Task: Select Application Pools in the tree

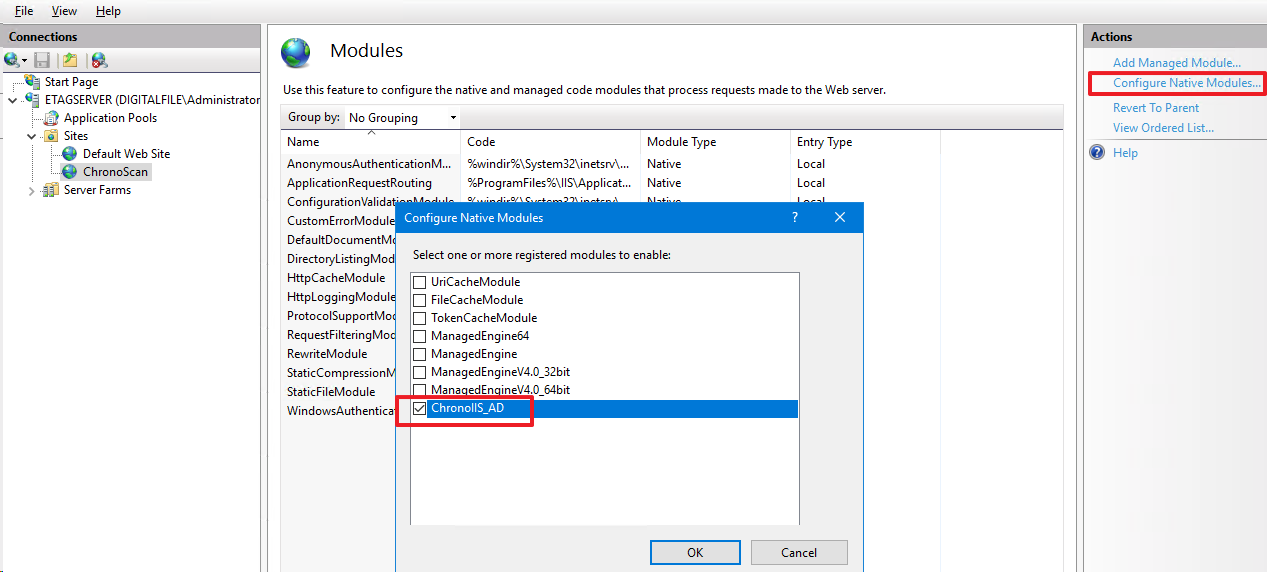Action: click(x=110, y=118)
